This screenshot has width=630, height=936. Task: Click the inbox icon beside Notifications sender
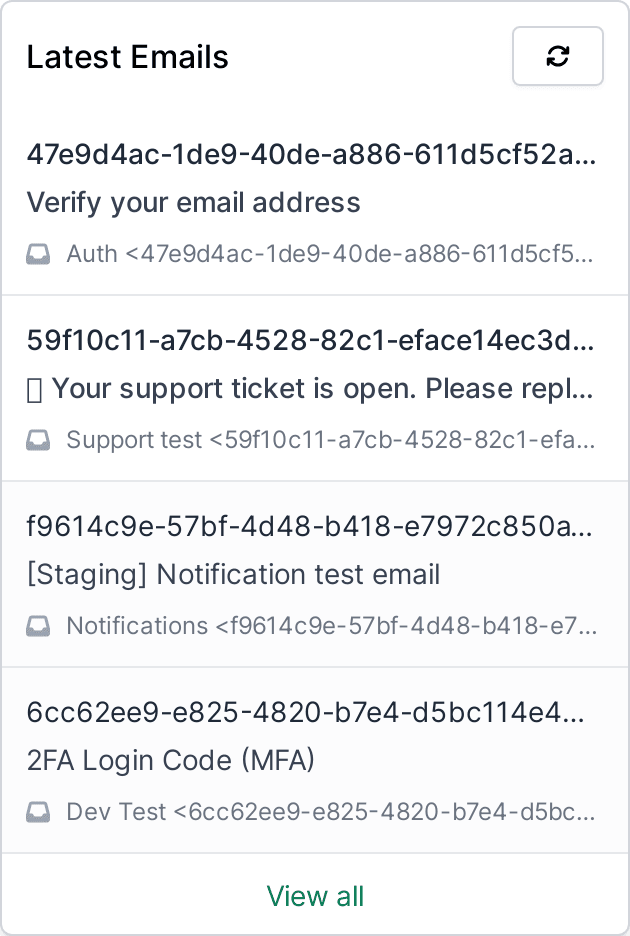[38, 625]
